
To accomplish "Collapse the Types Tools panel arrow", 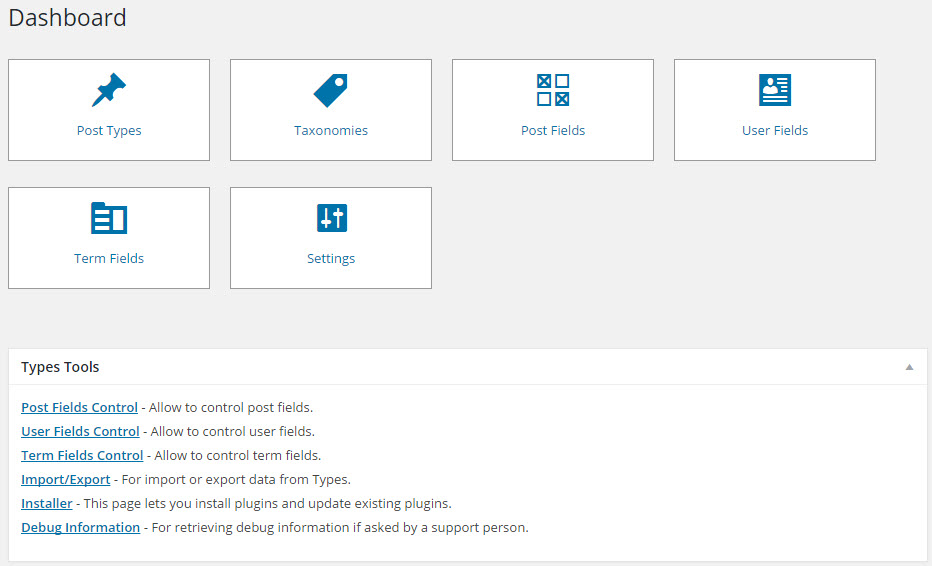I will (909, 367).
